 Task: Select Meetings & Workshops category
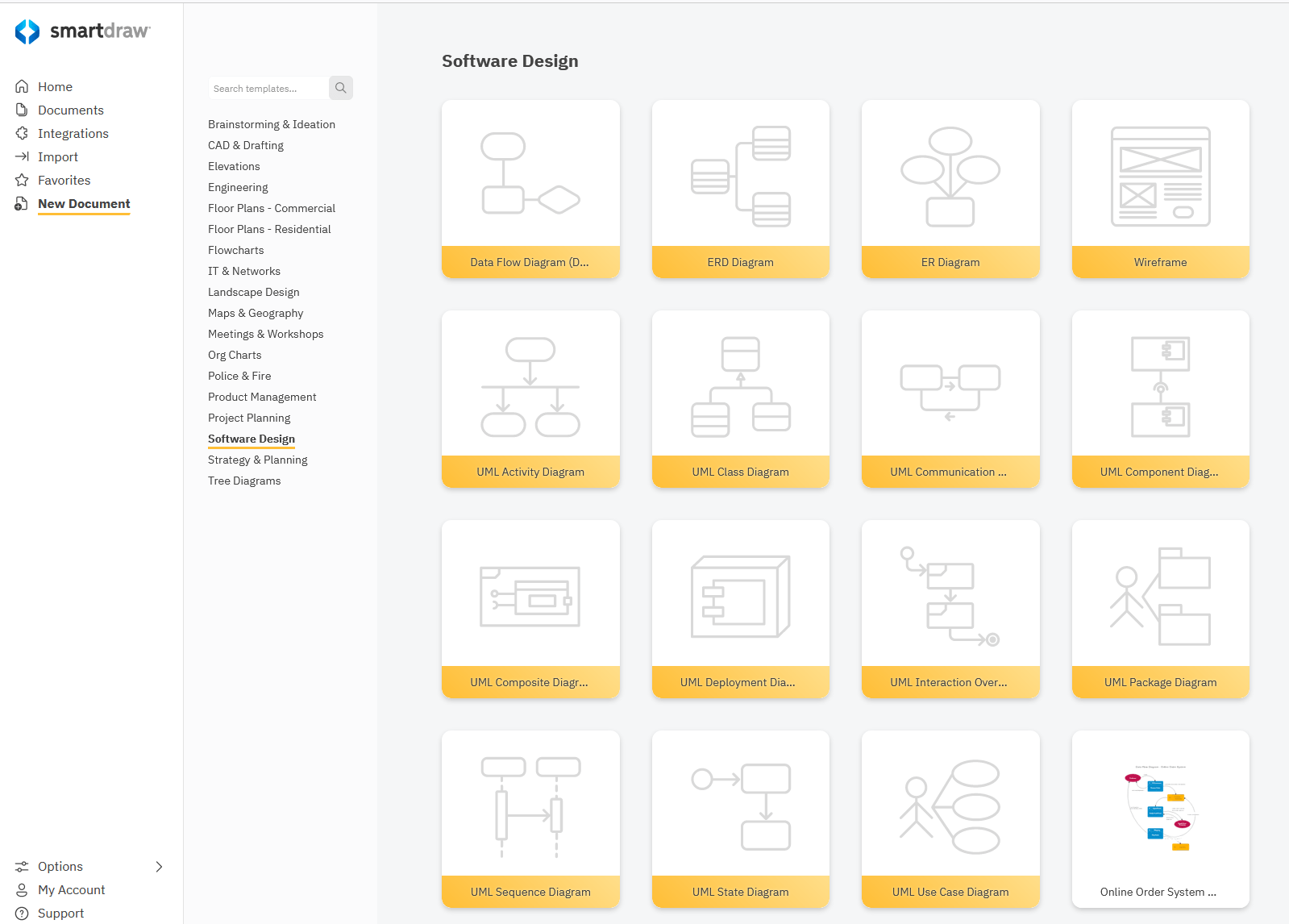coord(266,334)
